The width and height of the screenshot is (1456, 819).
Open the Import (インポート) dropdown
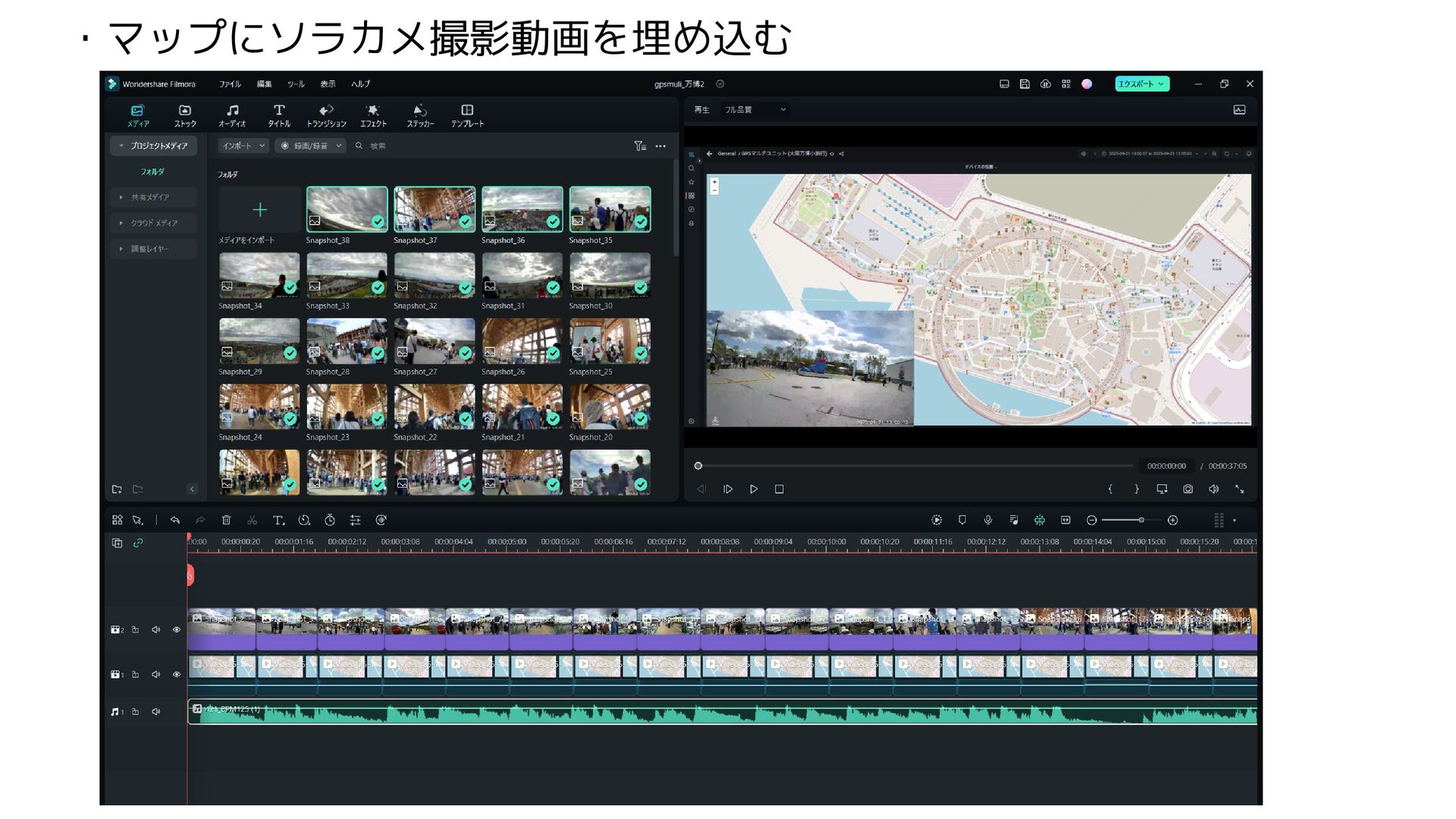pyautogui.click(x=243, y=146)
